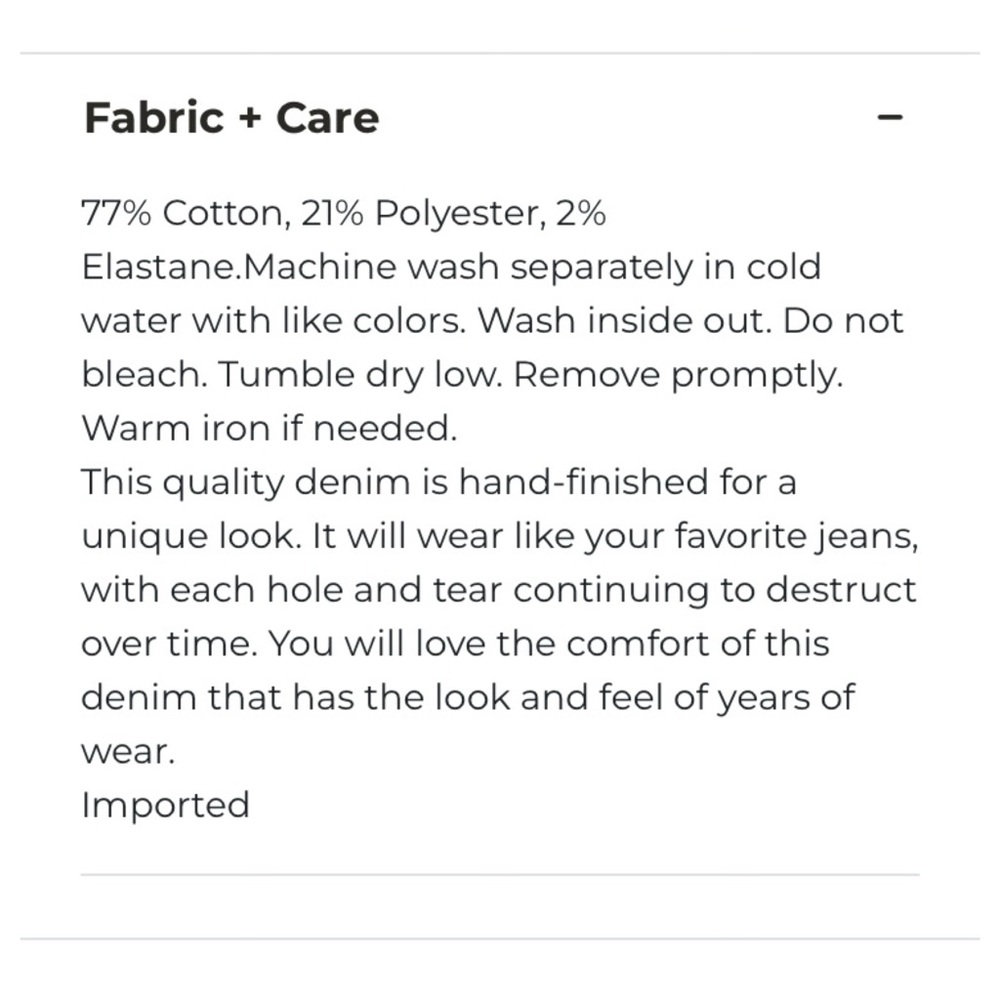Click the "cold" word in wash instructions

[783, 267]
